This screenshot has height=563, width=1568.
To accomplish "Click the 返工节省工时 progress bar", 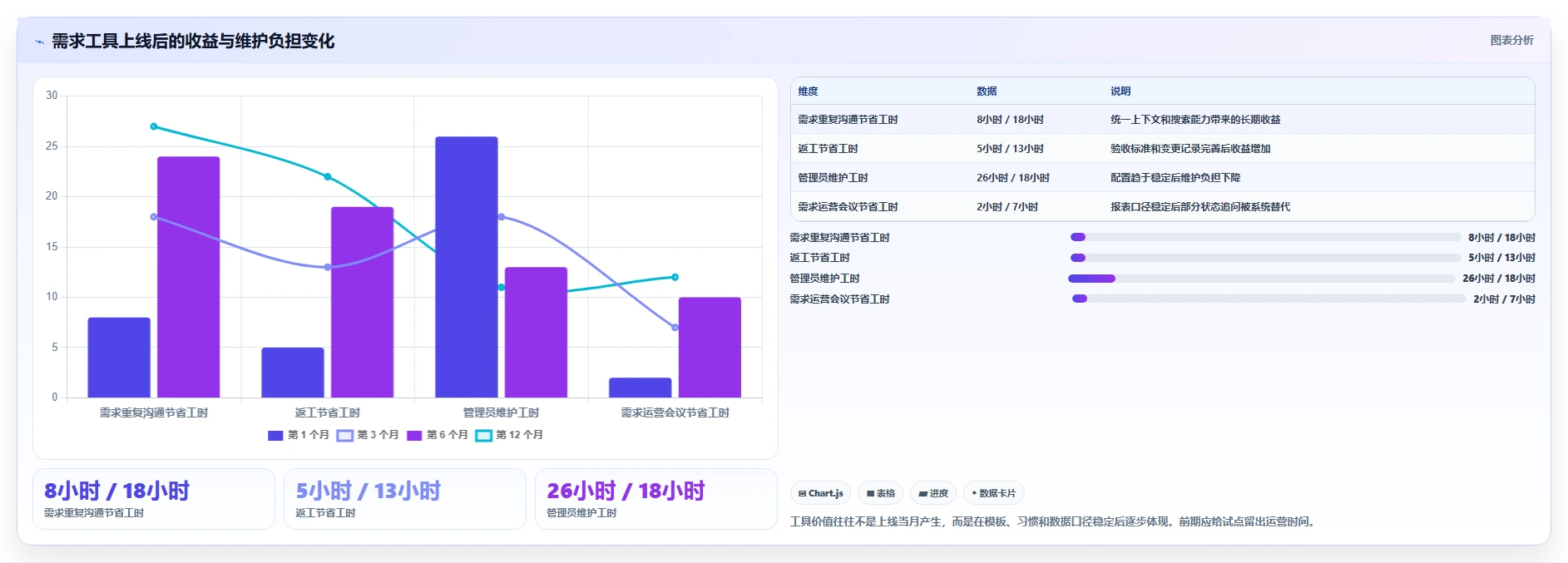I will coord(1265,258).
